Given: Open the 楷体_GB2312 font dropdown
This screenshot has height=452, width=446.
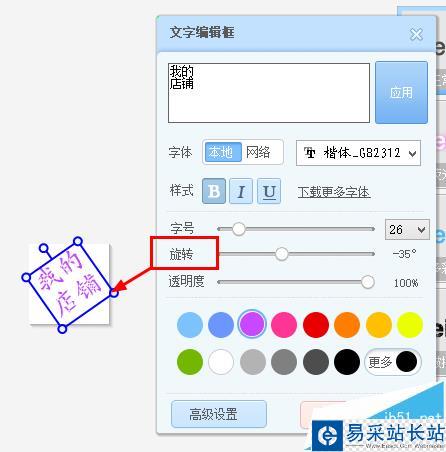Looking at the screenshot, I should tap(358, 153).
